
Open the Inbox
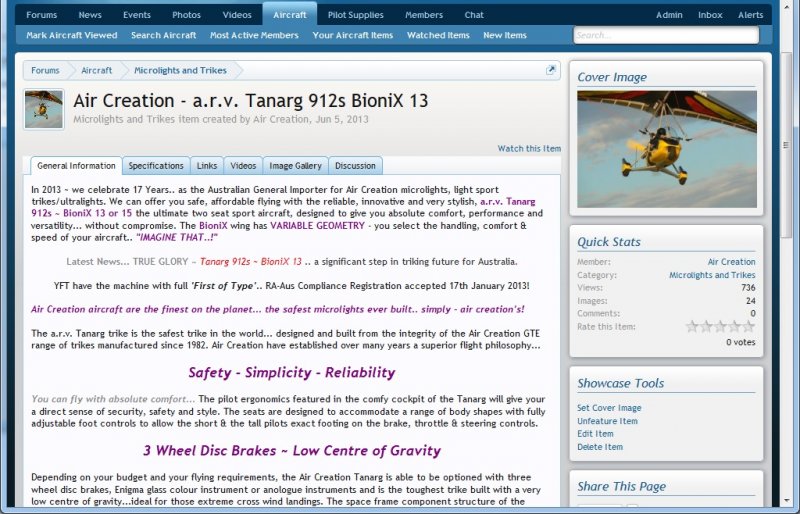(710, 15)
